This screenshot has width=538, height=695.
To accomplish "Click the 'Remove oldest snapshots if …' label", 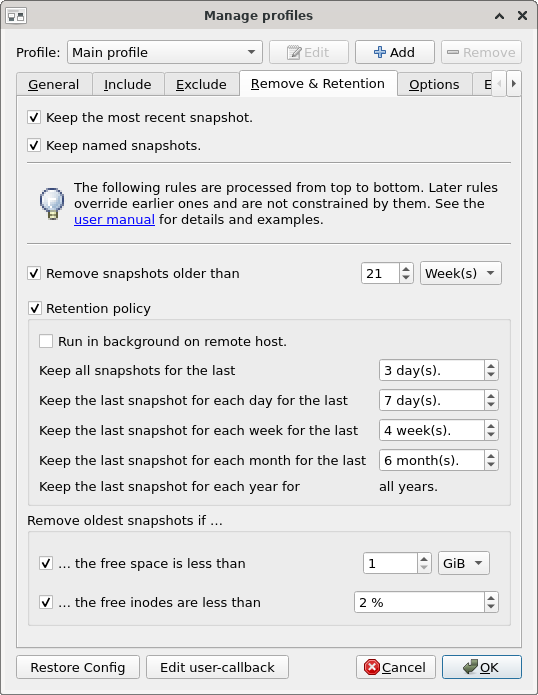I will (x=125, y=520).
